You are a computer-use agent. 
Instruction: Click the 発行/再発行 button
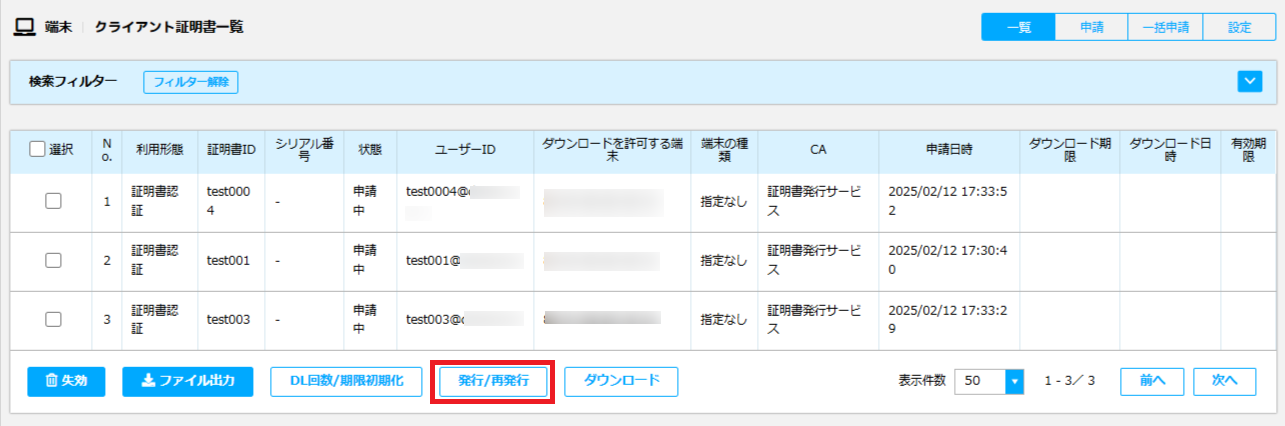pyautogui.click(x=493, y=381)
